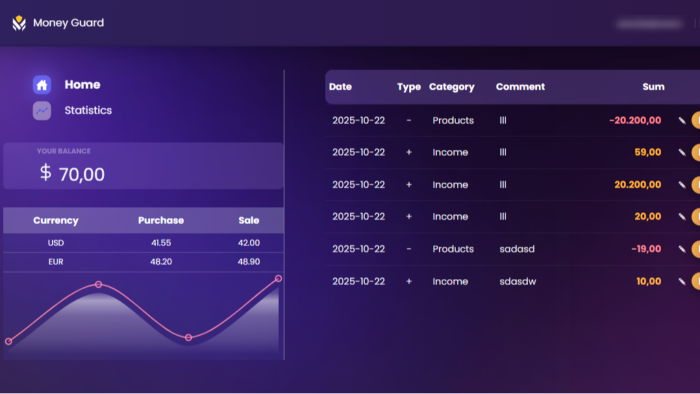
Task: Click the Type column header
Action: (409, 87)
